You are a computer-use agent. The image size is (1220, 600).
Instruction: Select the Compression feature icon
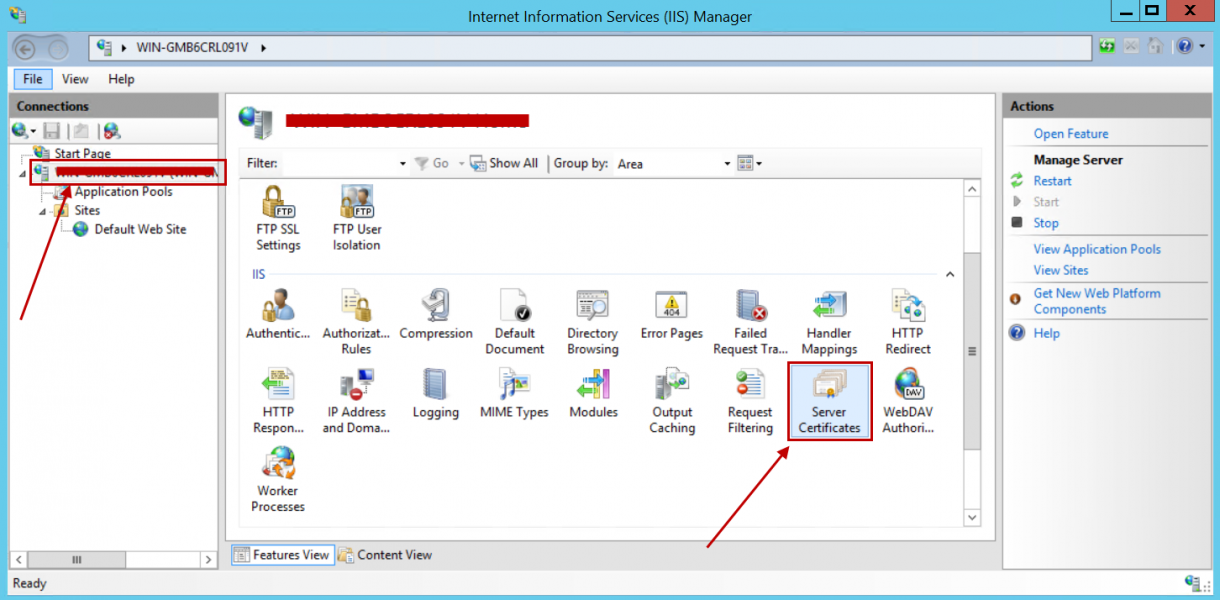click(x=436, y=315)
